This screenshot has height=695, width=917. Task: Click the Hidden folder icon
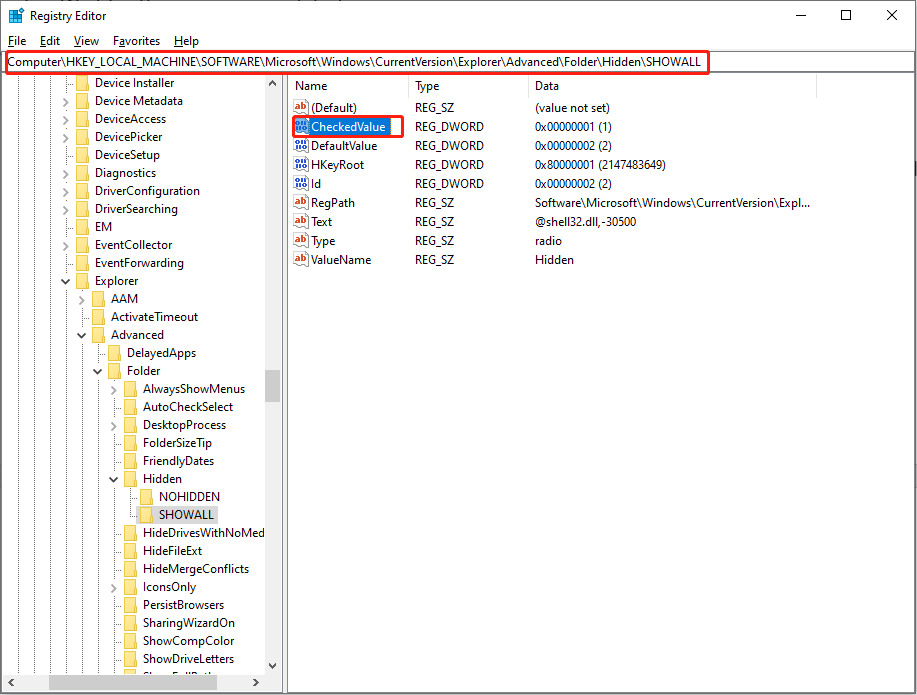click(130, 479)
